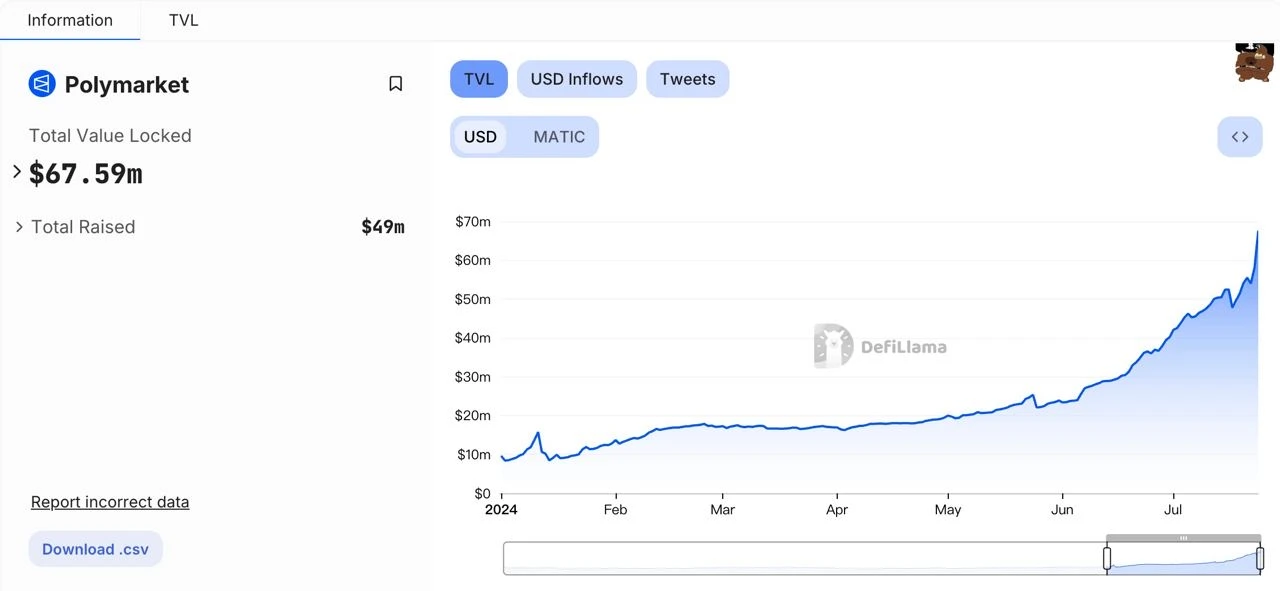
Task: Select USD as the display currency
Action: tap(480, 136)
